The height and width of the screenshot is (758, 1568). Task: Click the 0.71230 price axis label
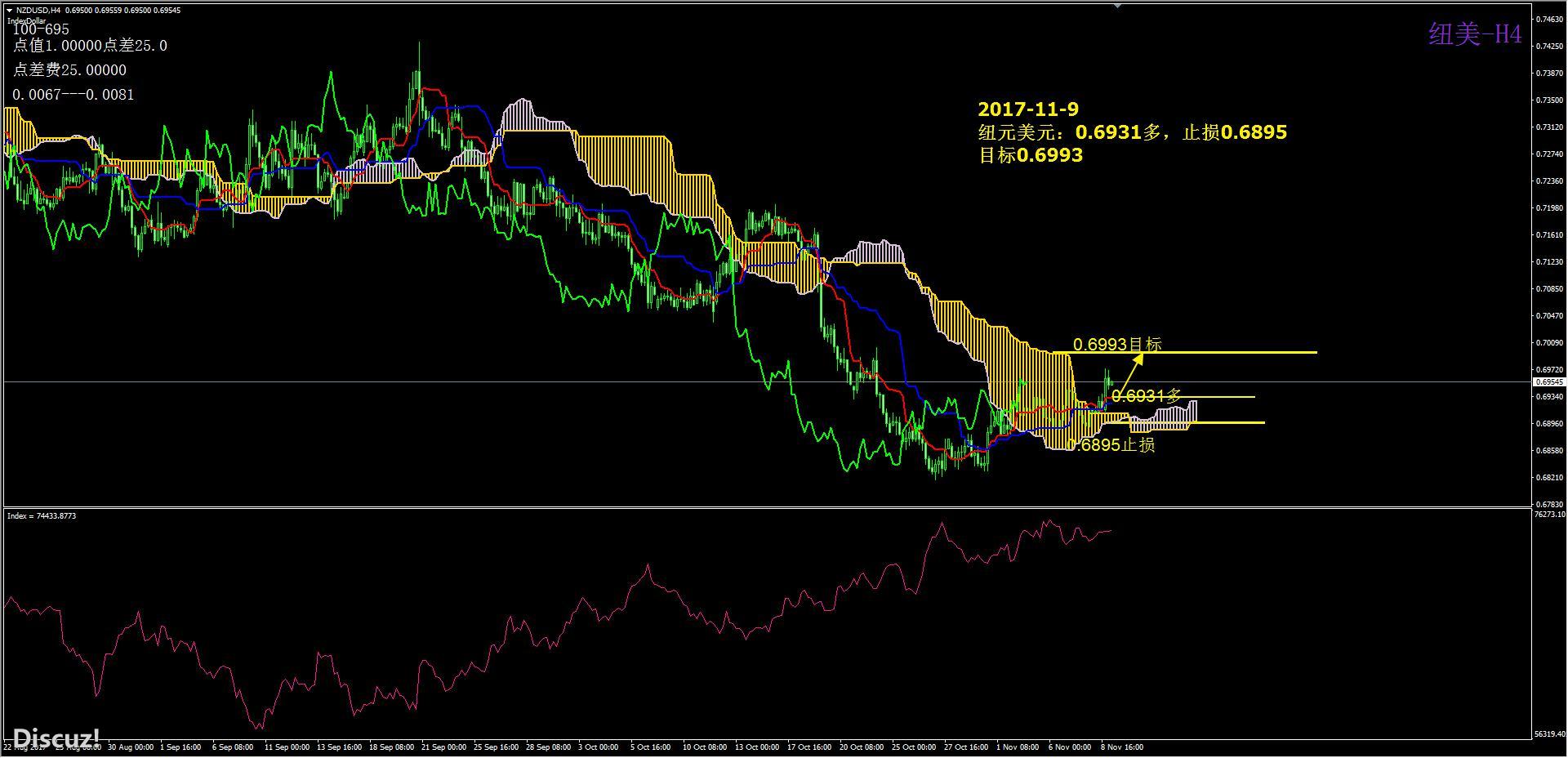coord(1549,261)
